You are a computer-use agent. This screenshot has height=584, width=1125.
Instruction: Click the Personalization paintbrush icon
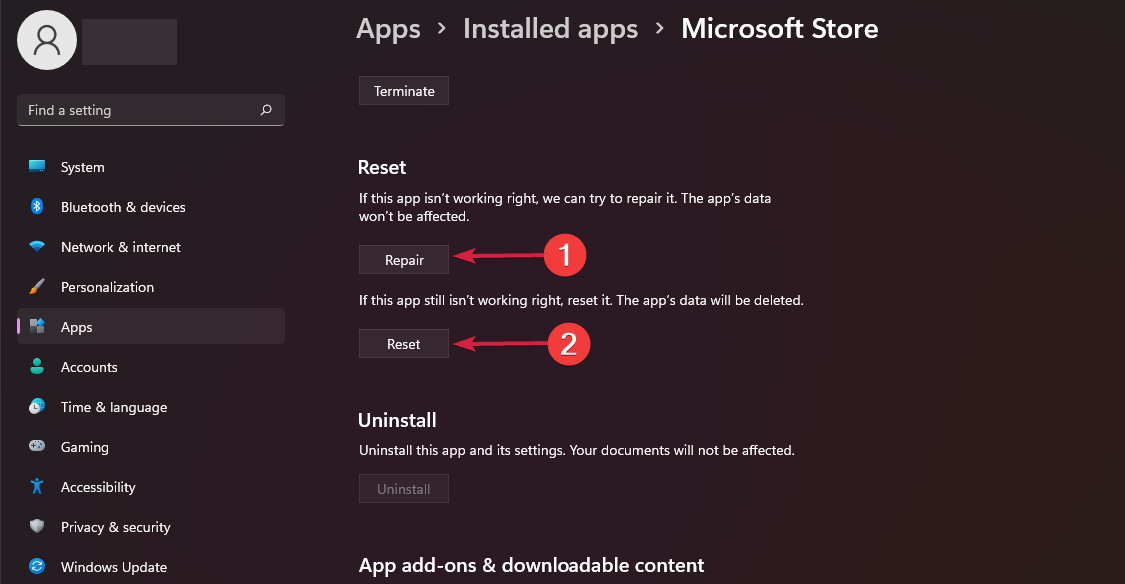click(37, 287)
